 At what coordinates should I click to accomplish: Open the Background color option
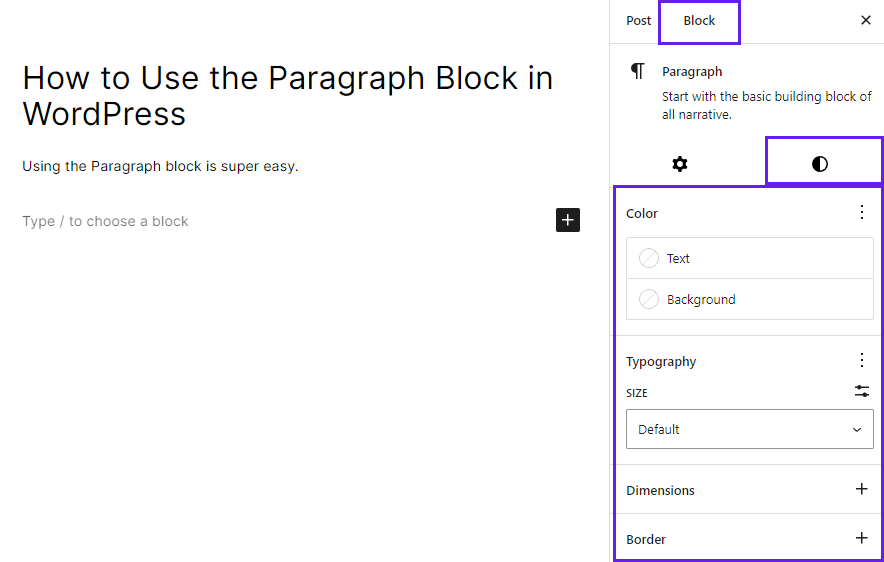(x=750, y=299)
